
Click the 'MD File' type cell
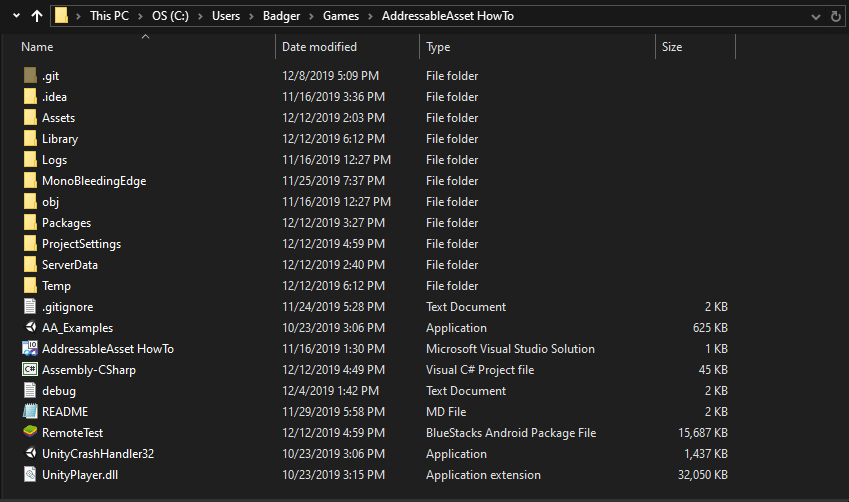[x=446, y=412]
